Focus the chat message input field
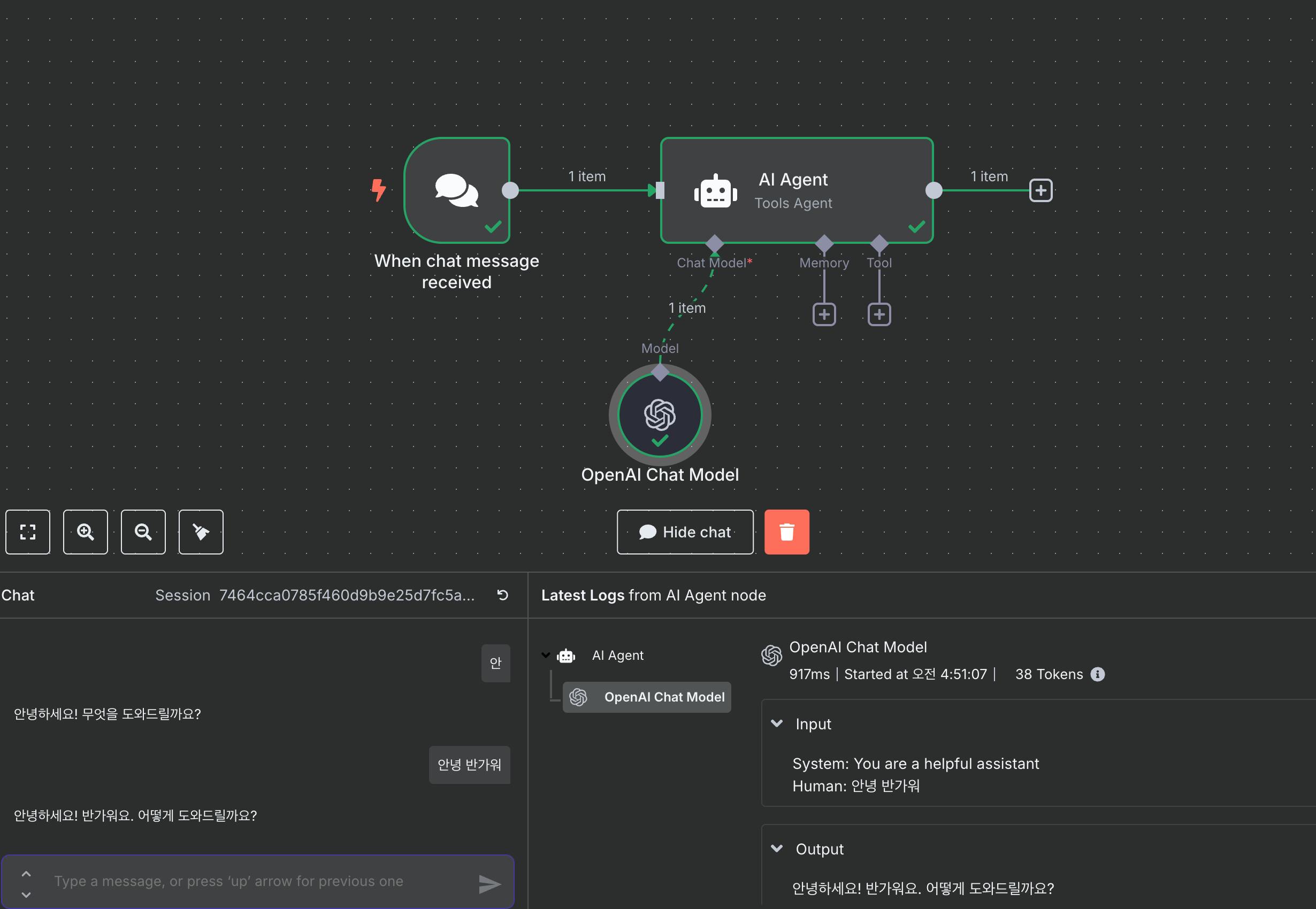This screenshot has width=1316, height=909. click(x=258, y=882)
